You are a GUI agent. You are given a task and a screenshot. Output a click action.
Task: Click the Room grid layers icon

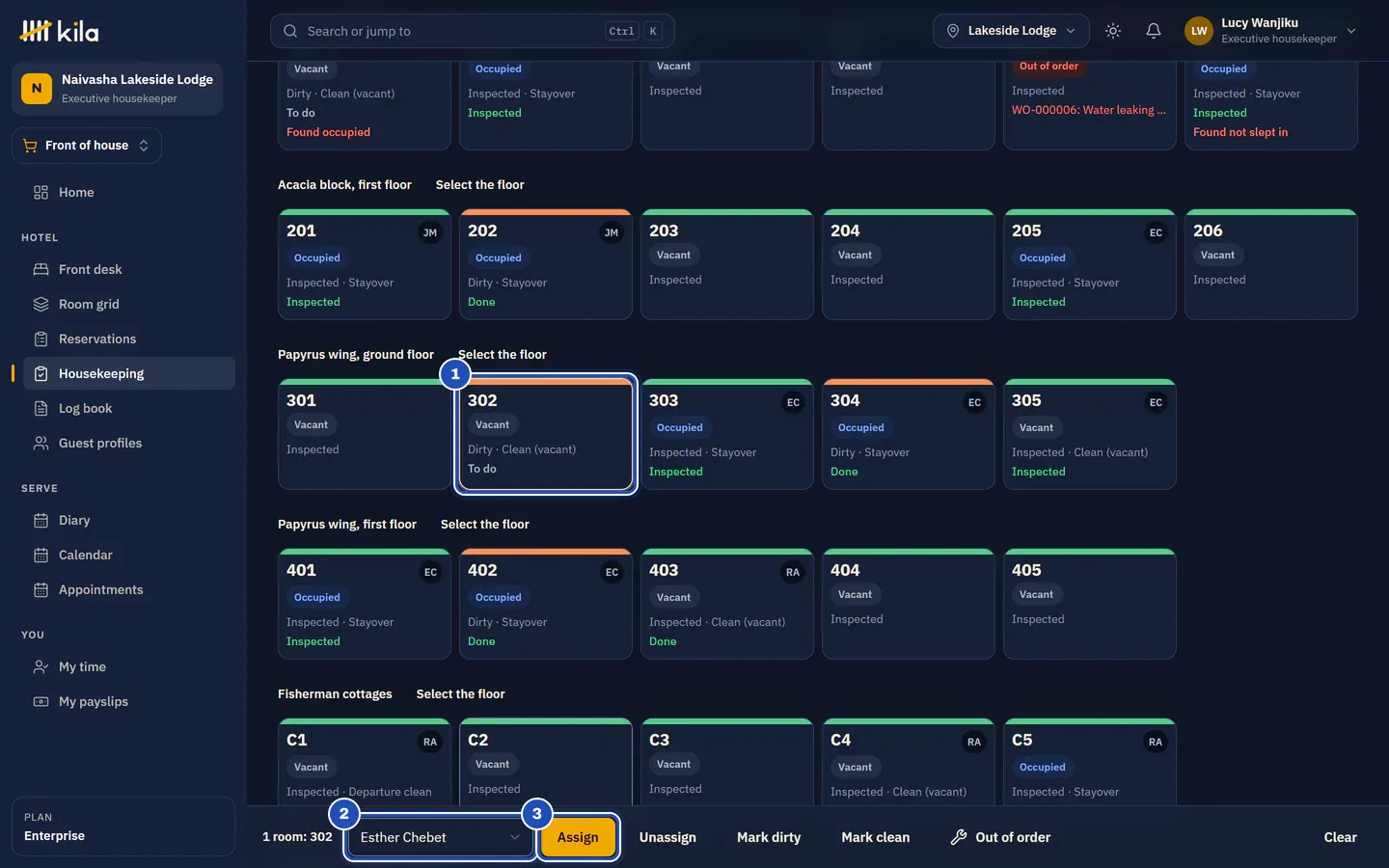[x=41, y=304]
